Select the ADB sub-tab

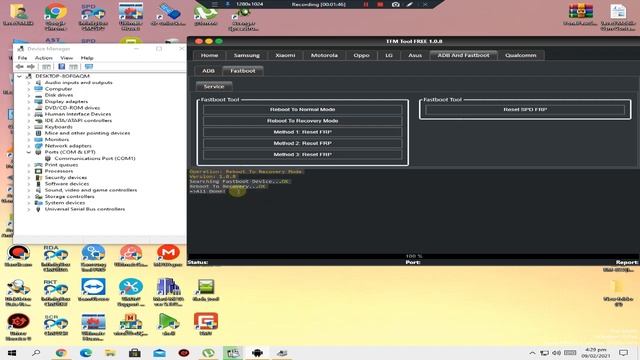pyautogui.click(x=208, y=71)
